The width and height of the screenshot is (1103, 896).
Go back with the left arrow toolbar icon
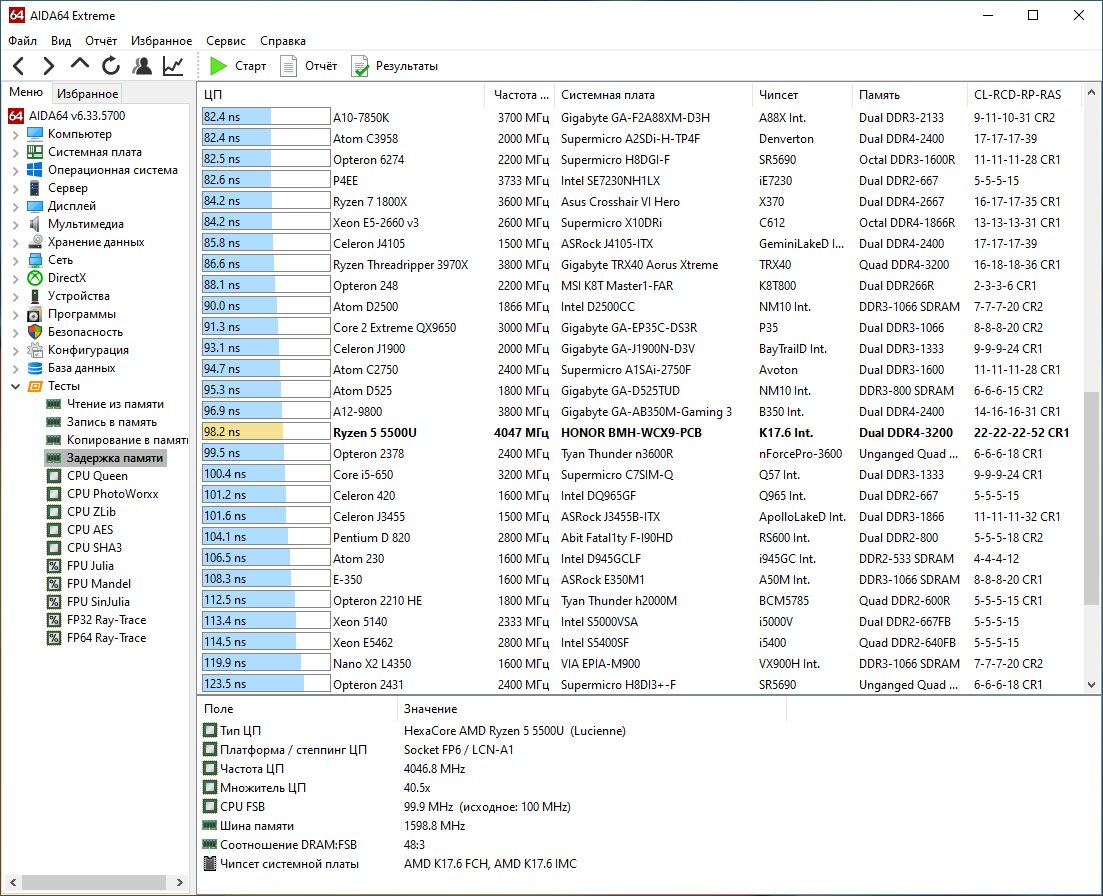(19, 66)
